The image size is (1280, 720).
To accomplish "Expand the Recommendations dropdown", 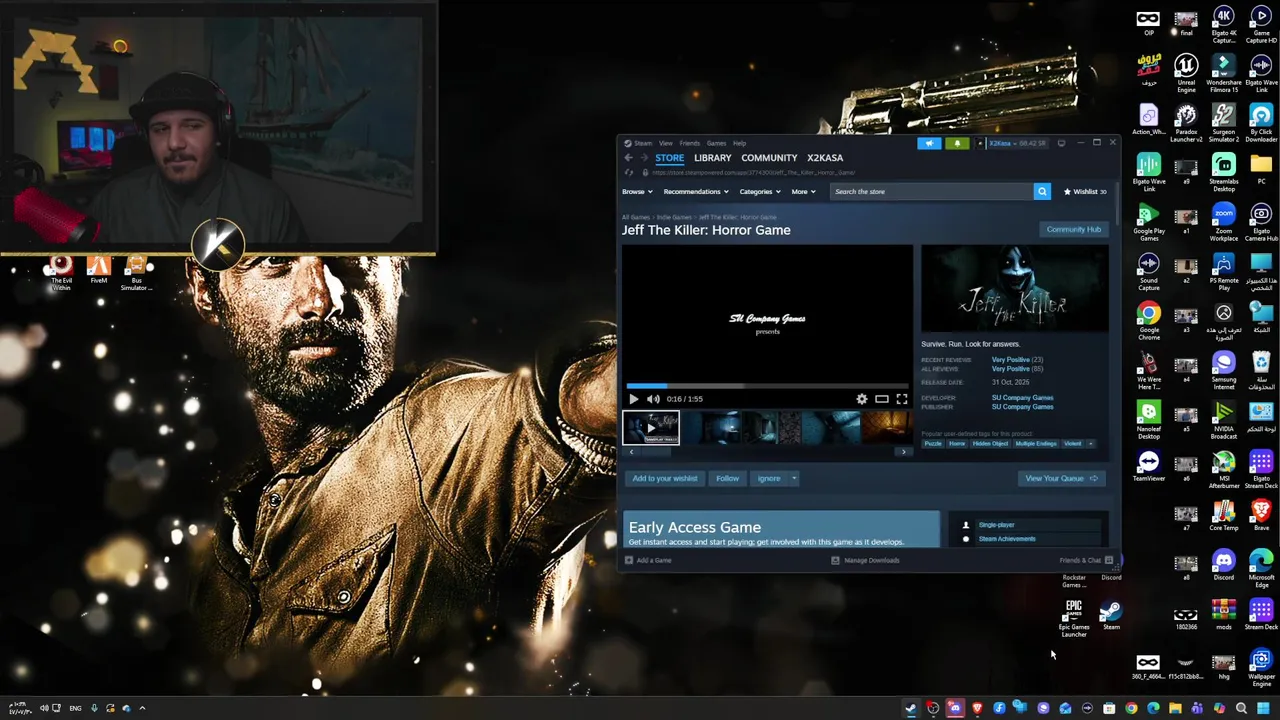I will coord(696,191).
